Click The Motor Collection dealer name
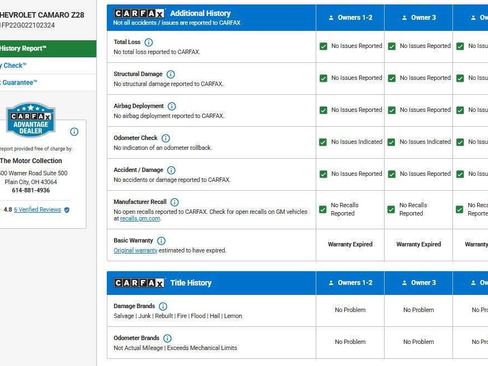The width and height of the screenshot is (488, 366). (x=31, y=161)
